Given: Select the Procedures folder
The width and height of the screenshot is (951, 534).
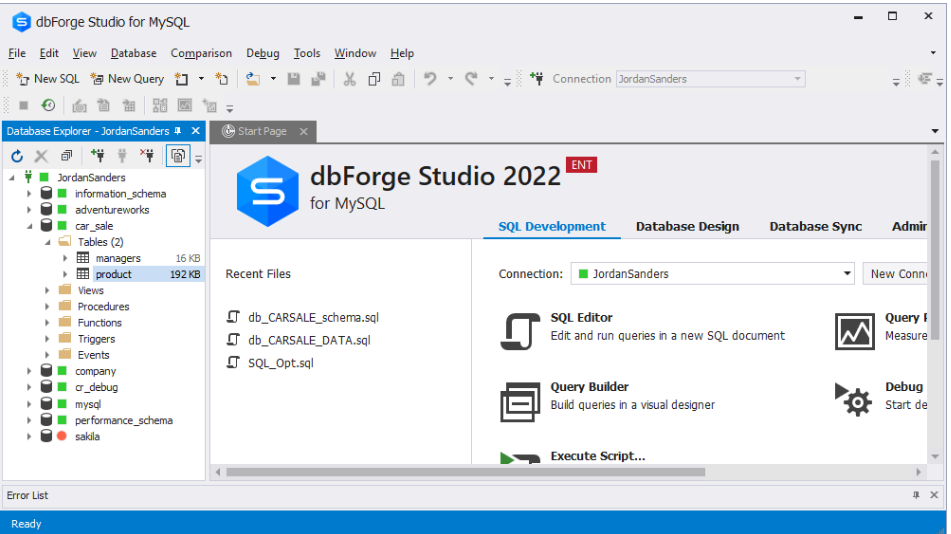Looking at the screenshot, I should pyautogui.click(x=103, y=306).
